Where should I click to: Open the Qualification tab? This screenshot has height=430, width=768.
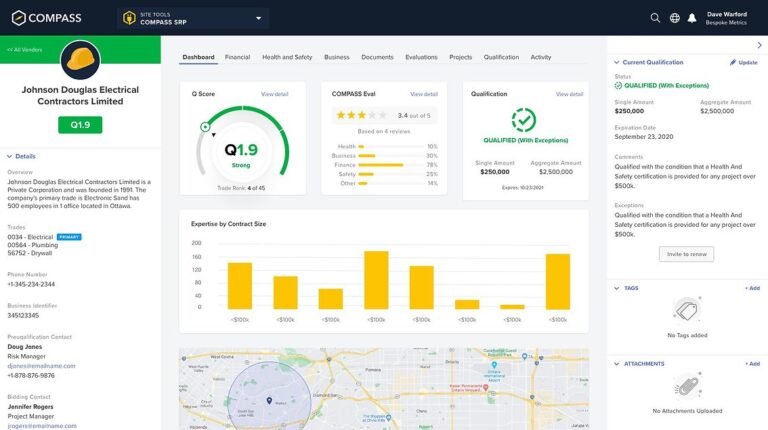(501, 57)
